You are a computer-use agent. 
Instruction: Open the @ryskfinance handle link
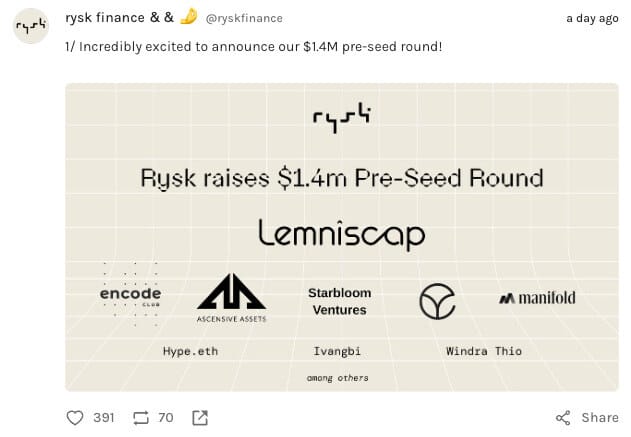point(244,18)
